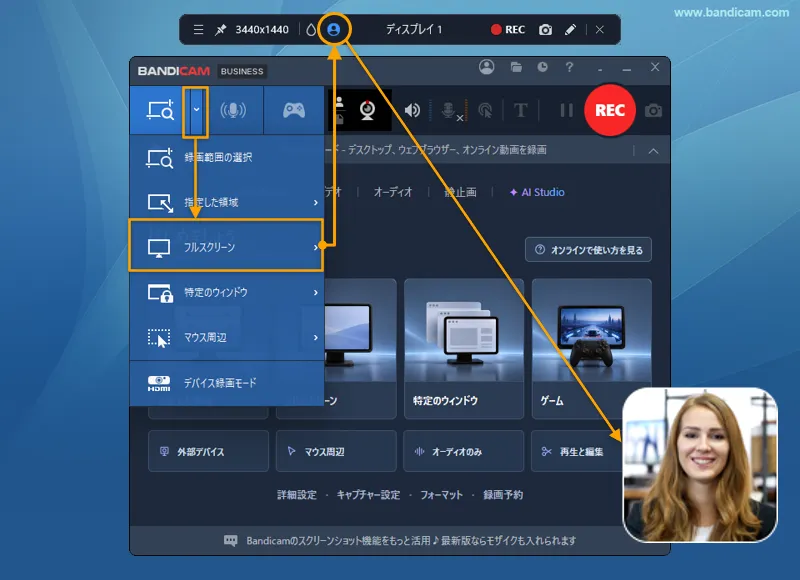The height and width of the screenshot is (580, 800).
Task: Open the 詳細設定 link
Action: coord(296,494)
